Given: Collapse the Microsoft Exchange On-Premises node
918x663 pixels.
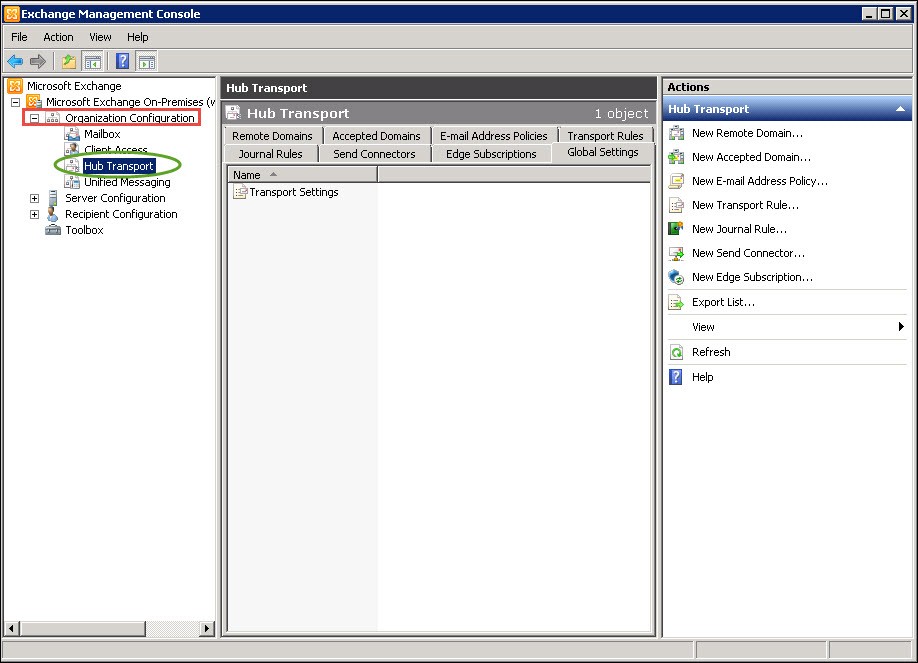Looking at the screenshot, I should 15,102.
